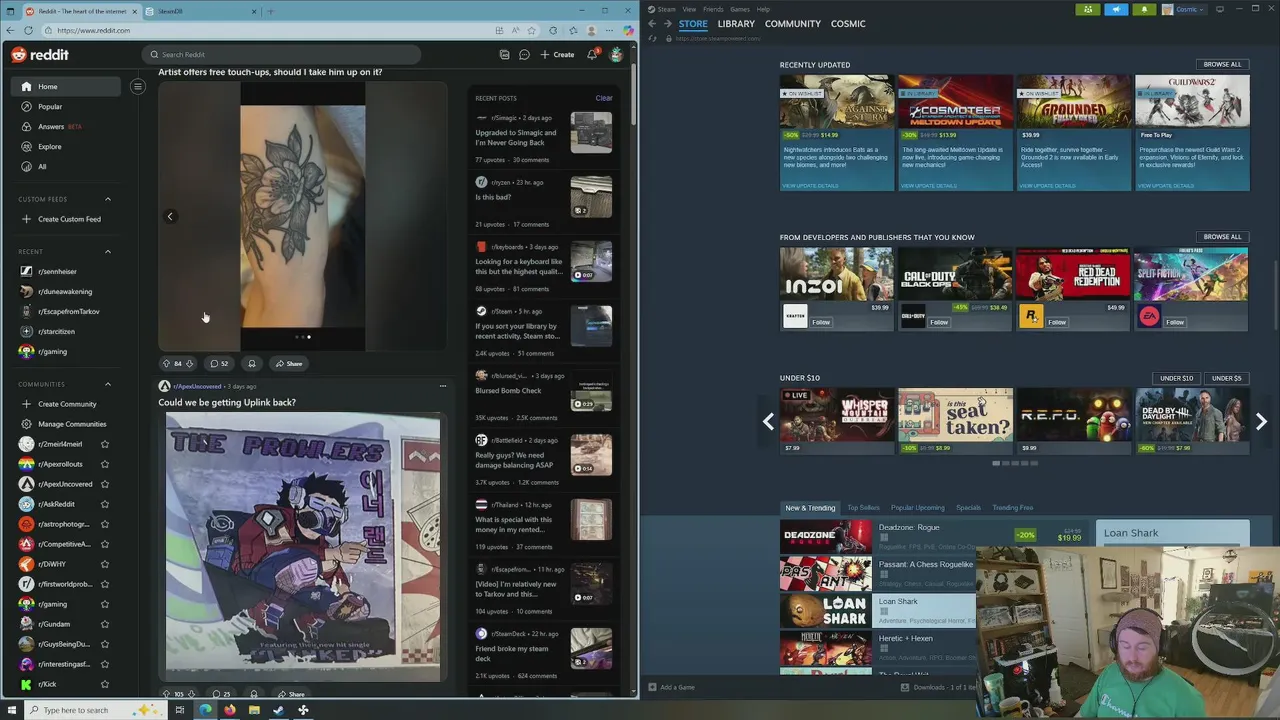Image resolution: width=1280 pixels, height=720 pixels.
Task: Click the Reddit ads icon near chat
Action: coord(504,55)
